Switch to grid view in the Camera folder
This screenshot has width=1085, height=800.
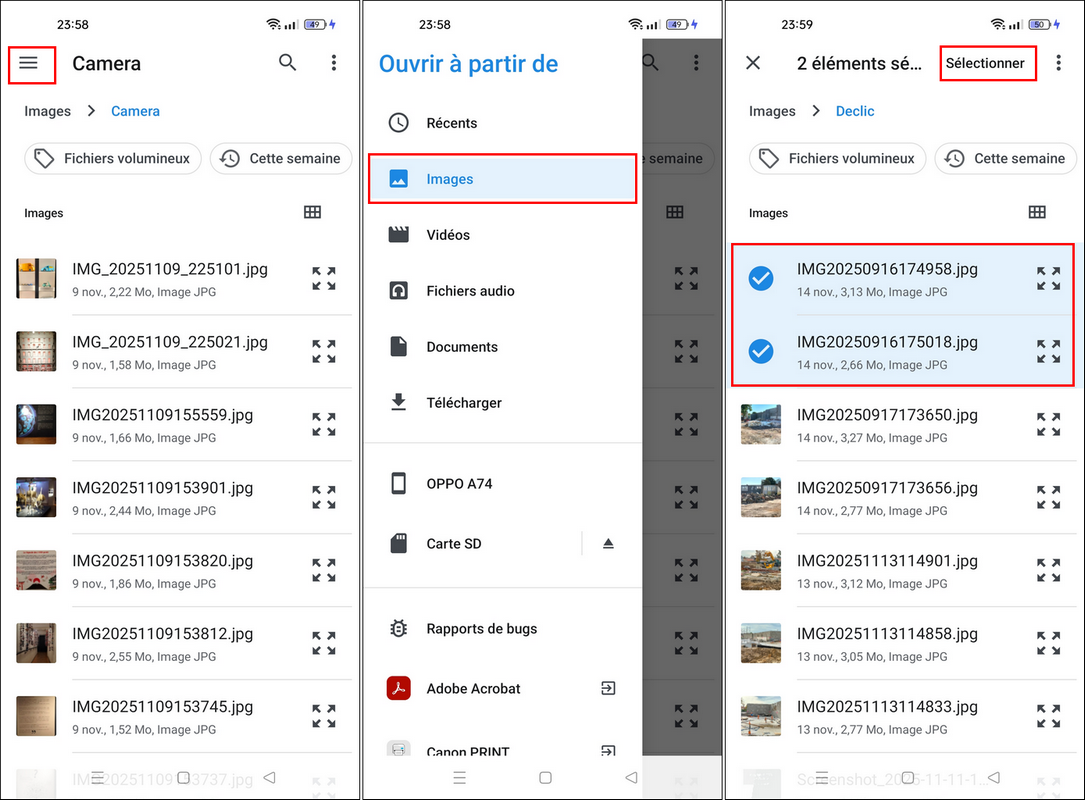point(312,212)
